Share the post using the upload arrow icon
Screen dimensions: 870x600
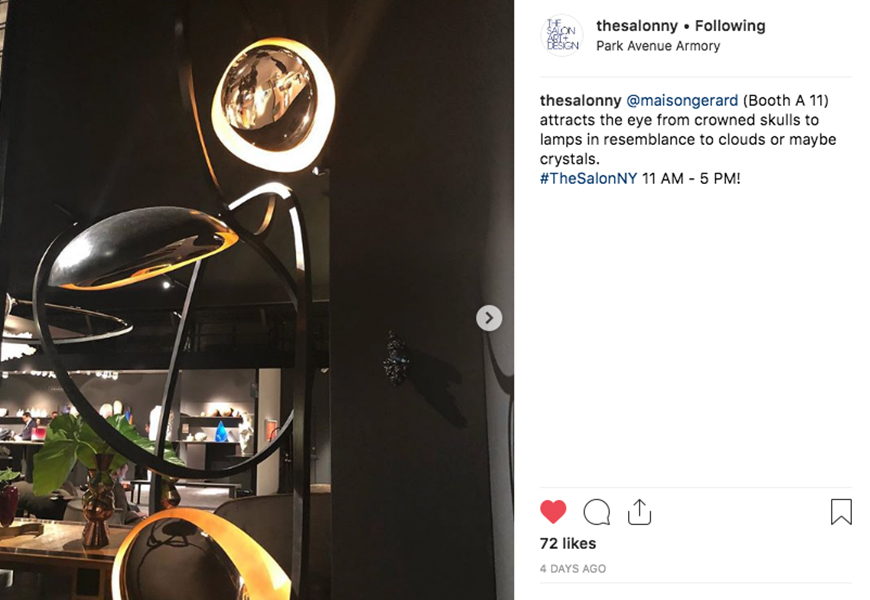pyautogui.click(x=639, y=512)
